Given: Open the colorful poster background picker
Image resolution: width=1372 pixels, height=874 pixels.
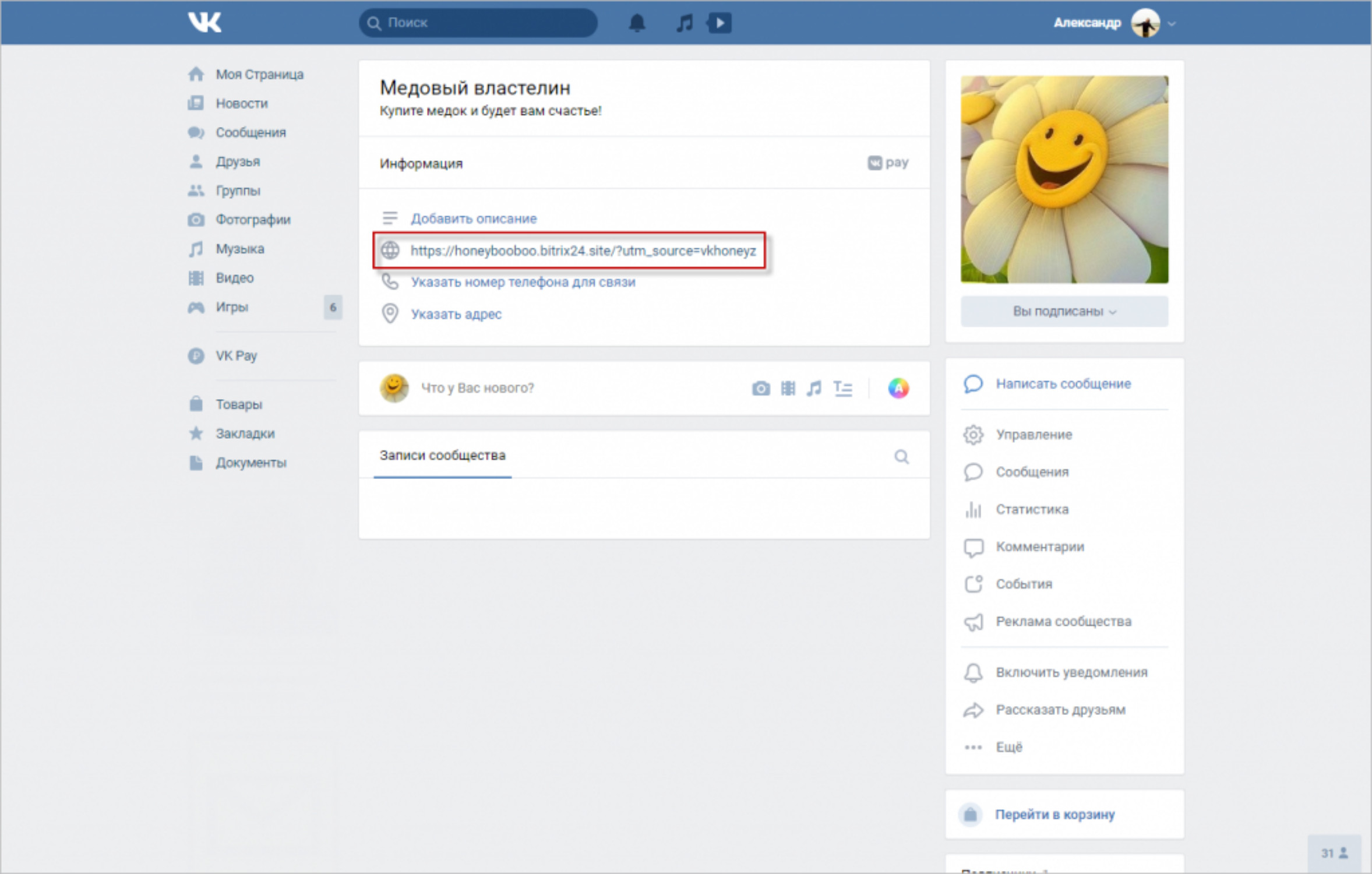Looking at the screenshot, I should [898, 388].
